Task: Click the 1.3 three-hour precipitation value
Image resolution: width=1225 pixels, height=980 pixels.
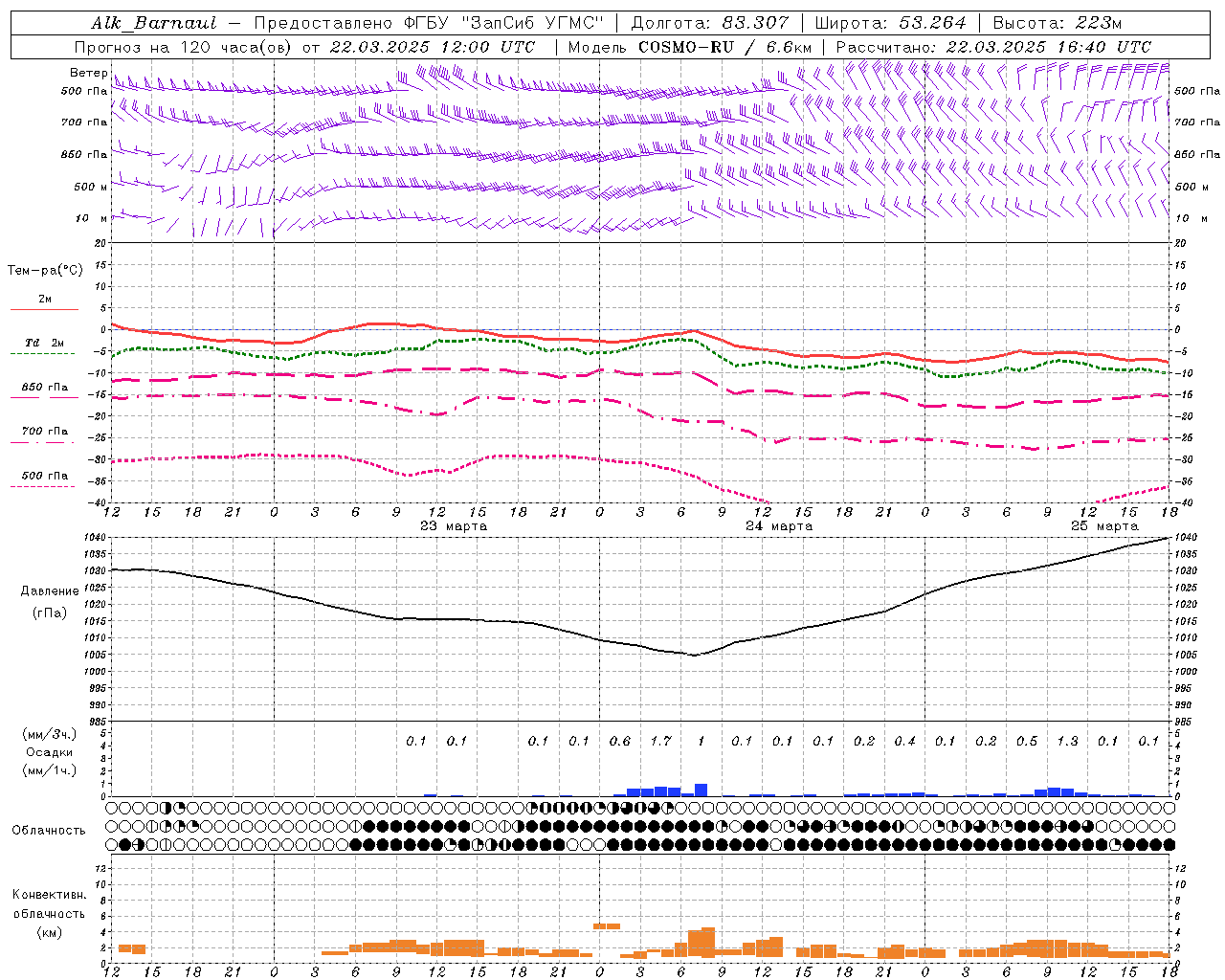Action: [1067, 741]
